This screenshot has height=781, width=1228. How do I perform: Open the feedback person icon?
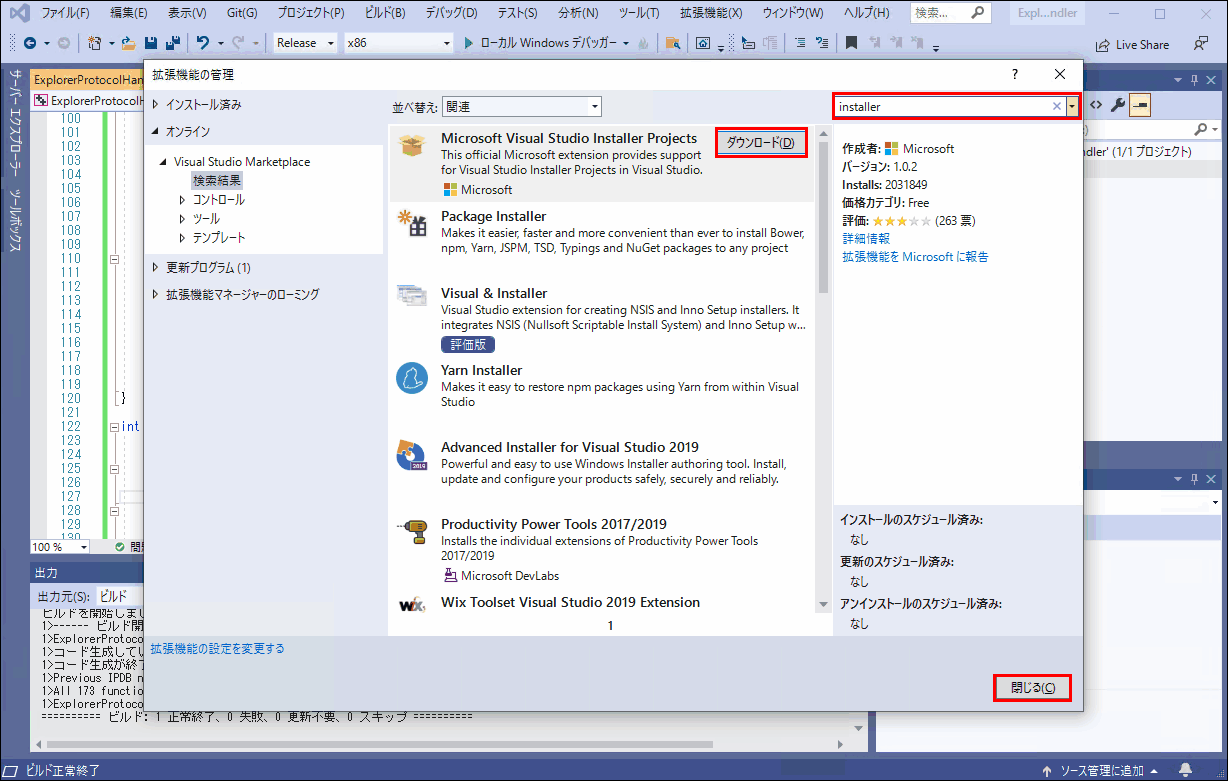tap(1200, 44)
